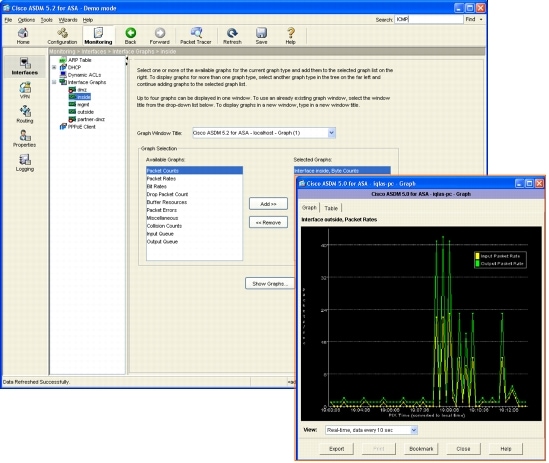Open the Home toolbar icon
This screenshot has width=549, height=463.
pos(23,36)
